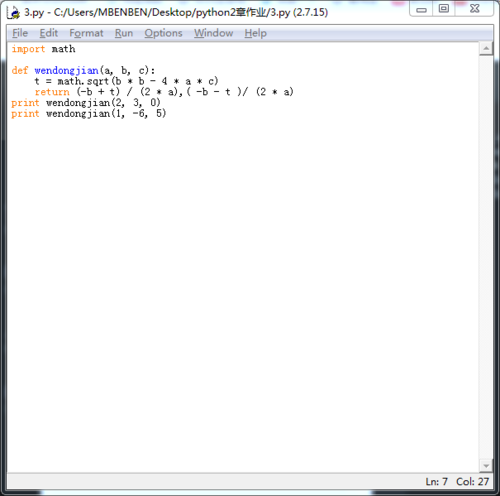Click the return keyword
This screenshot has width=500, height=496.
tap(52, 92)
